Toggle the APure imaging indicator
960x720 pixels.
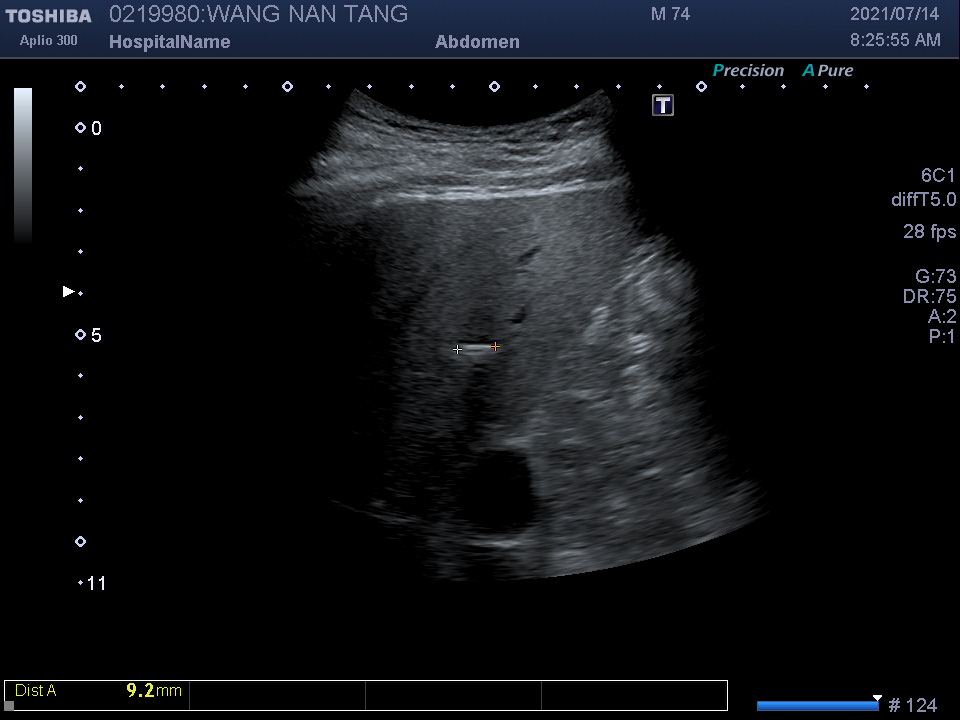pos(828,70)
